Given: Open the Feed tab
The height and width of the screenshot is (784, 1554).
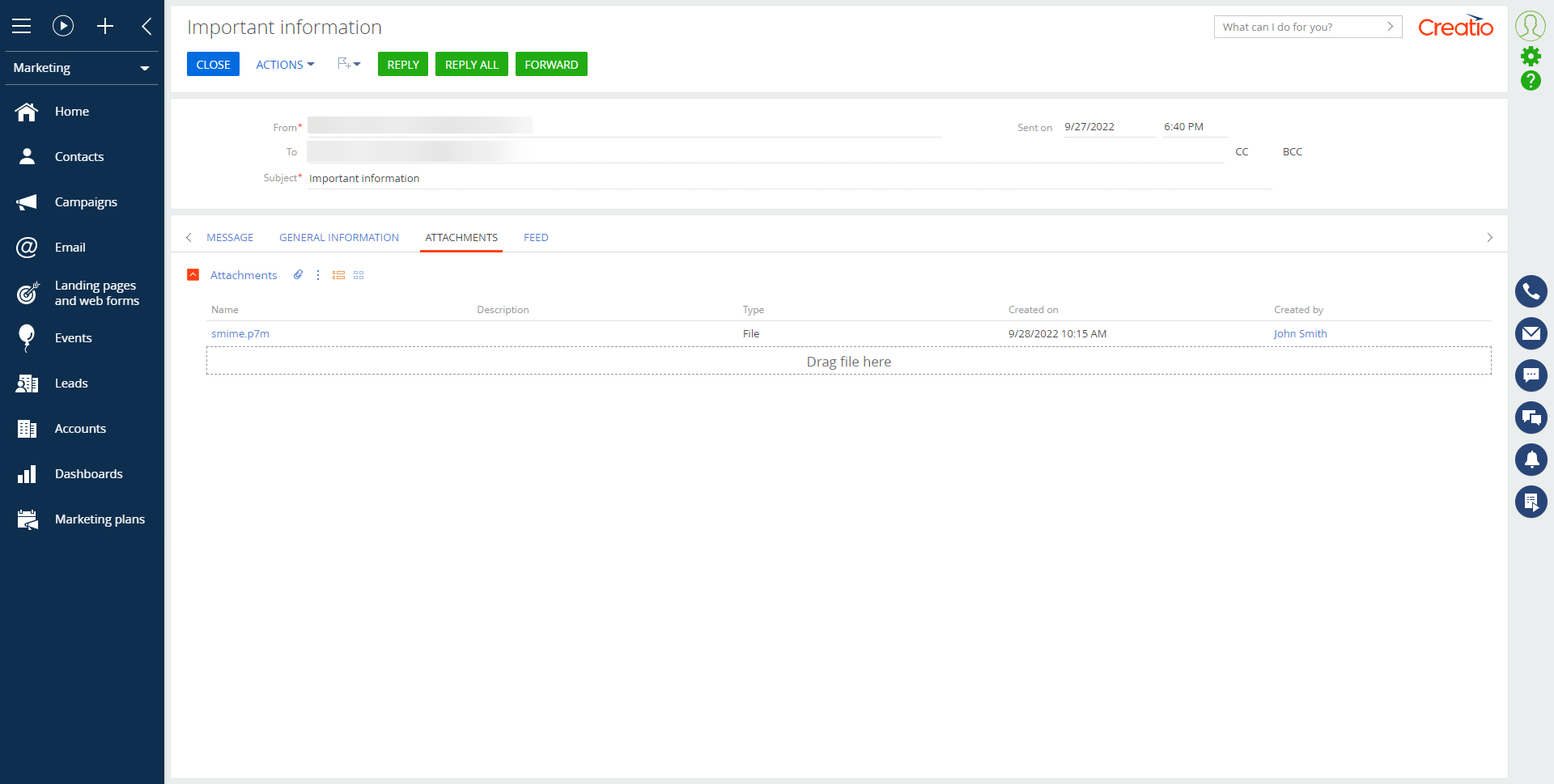Looking at the screenshot, I should pyautogui.click(x=535, y=237).
